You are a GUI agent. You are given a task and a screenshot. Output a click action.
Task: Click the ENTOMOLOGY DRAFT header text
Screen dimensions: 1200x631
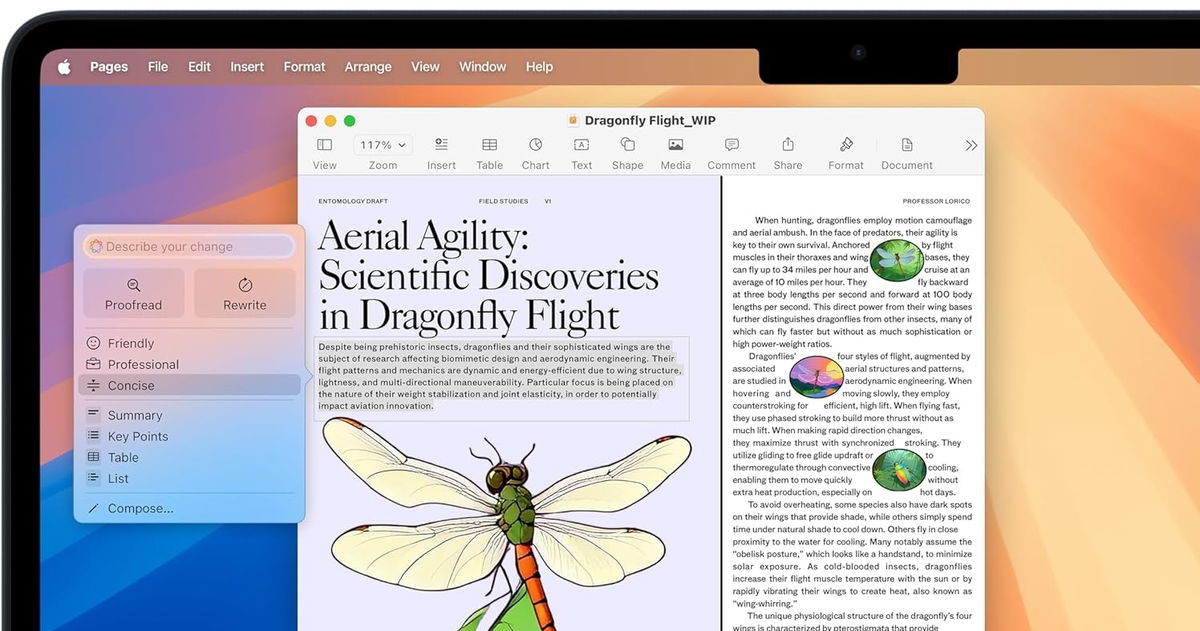point(353,201)
